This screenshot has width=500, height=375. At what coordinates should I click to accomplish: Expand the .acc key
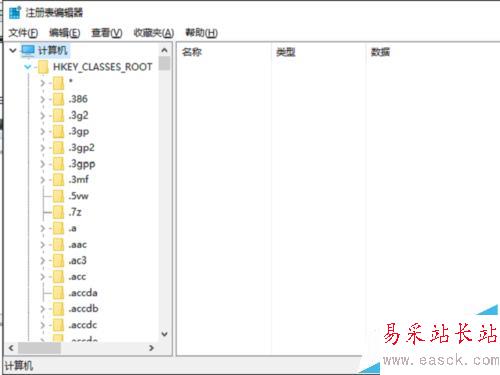[x=43, y=277]
